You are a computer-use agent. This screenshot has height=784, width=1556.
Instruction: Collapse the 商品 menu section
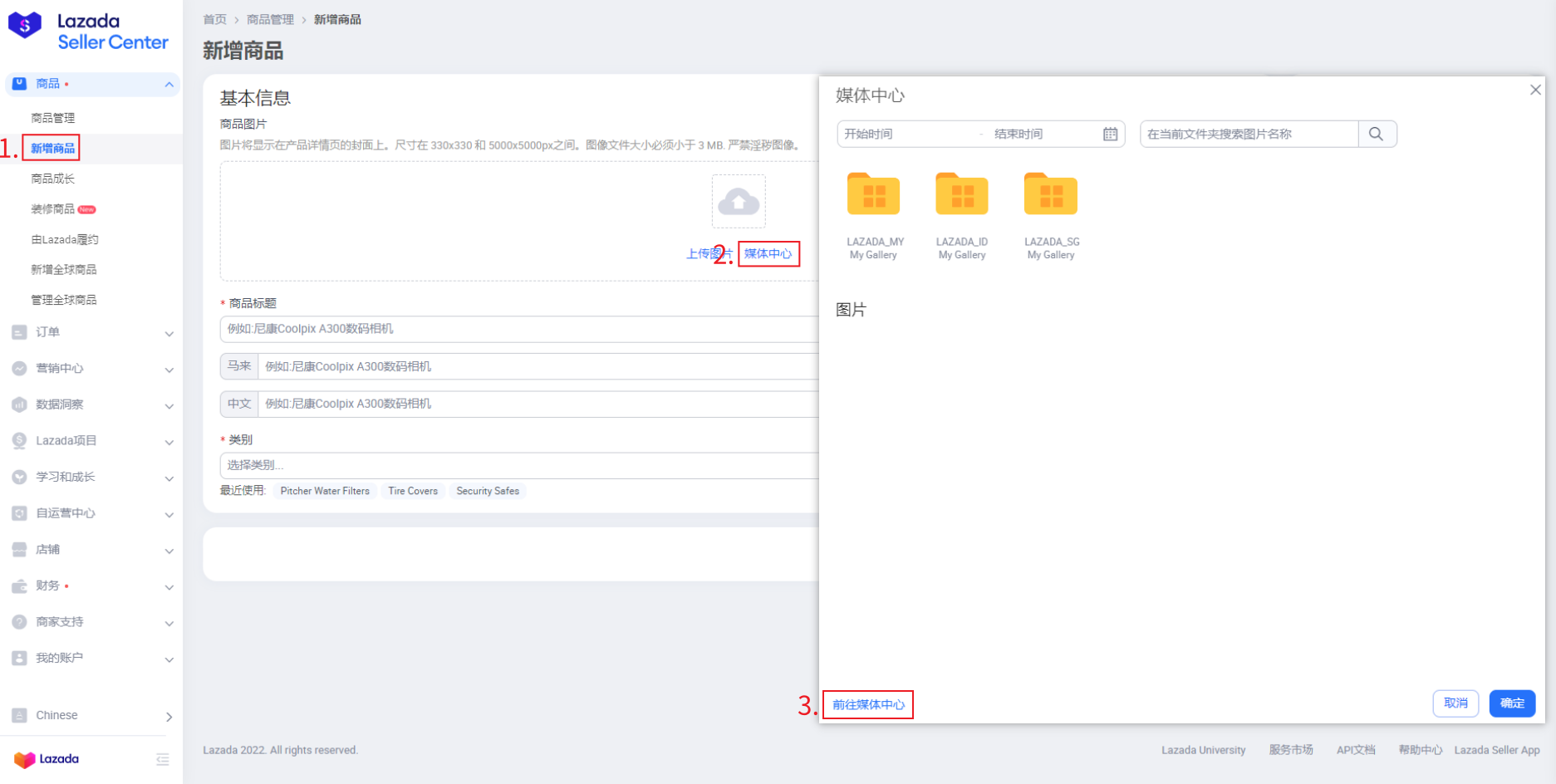tap(169, 84)
